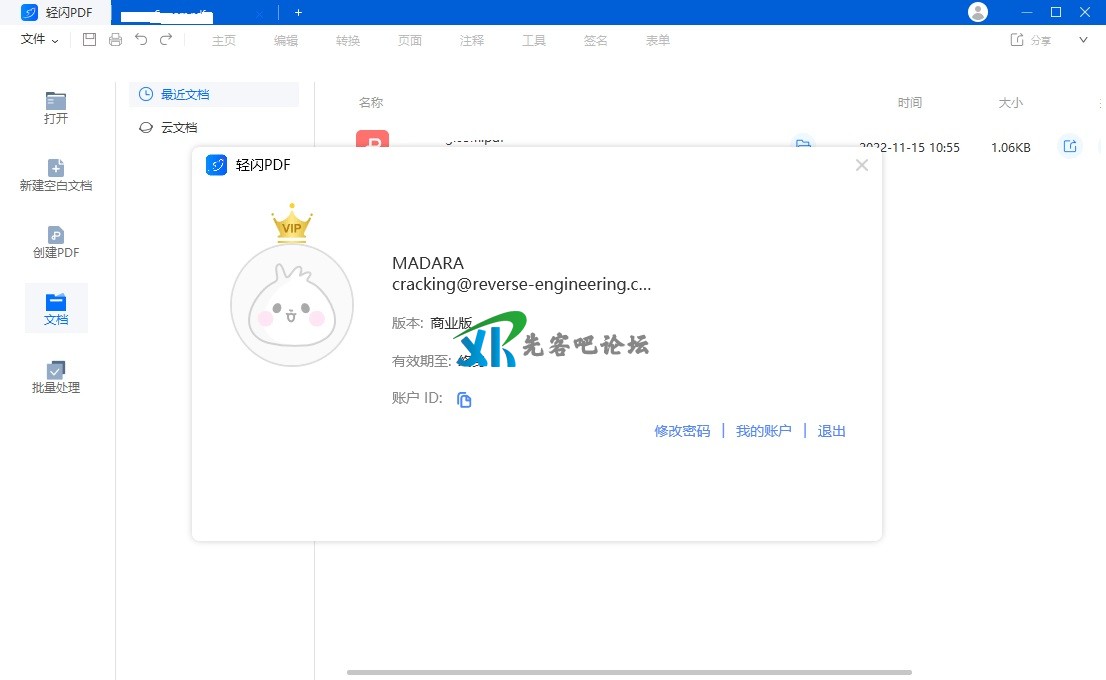Screen dimensions: 1106x680
Task: Expand the ribbon chevron at top right
Action: (1083, 40)
